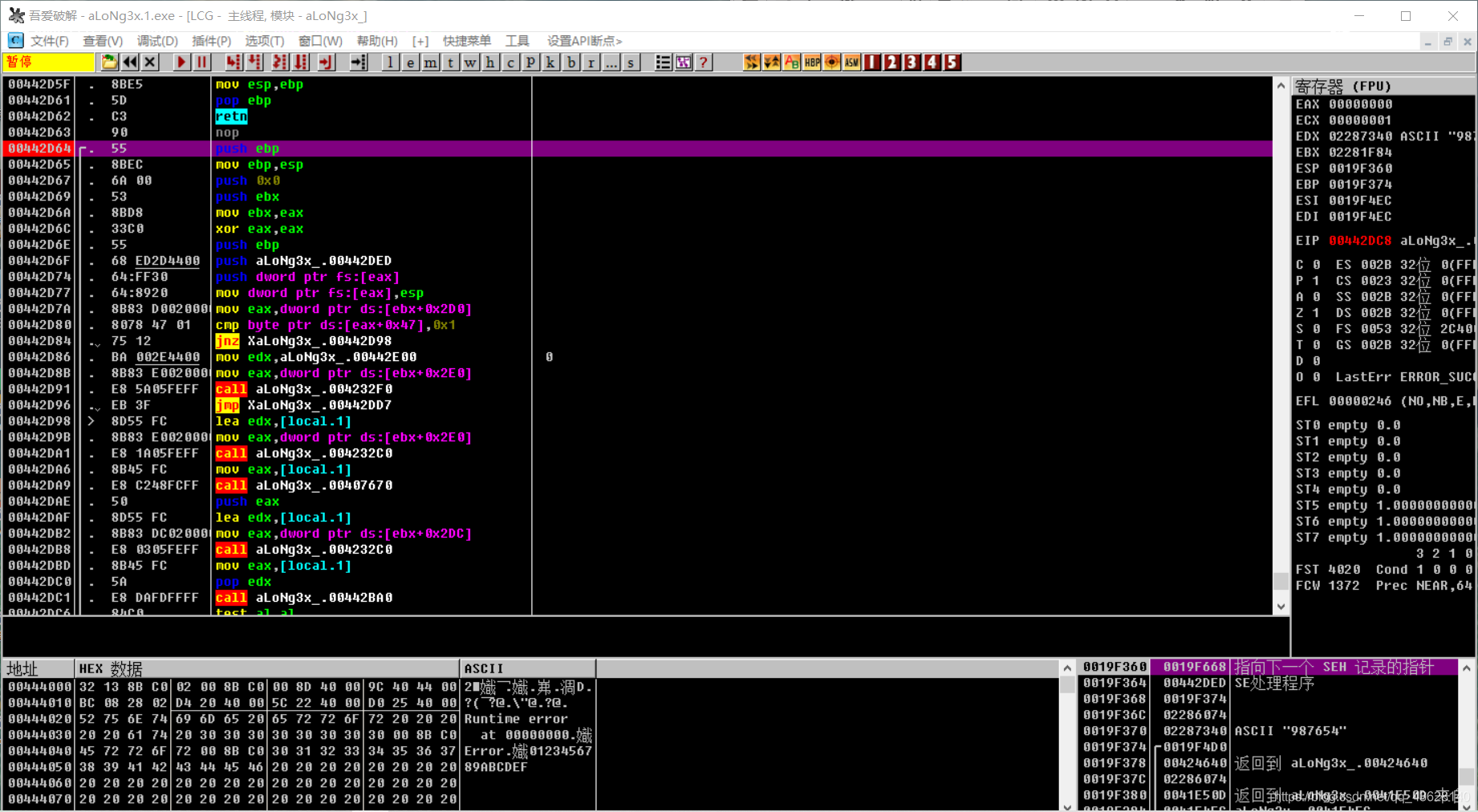Viewport: 1478px width, 812px height.
Task: Select the call aLoNg3x_.00442BA0 instruction row
Action: click(x=638, y=598)
